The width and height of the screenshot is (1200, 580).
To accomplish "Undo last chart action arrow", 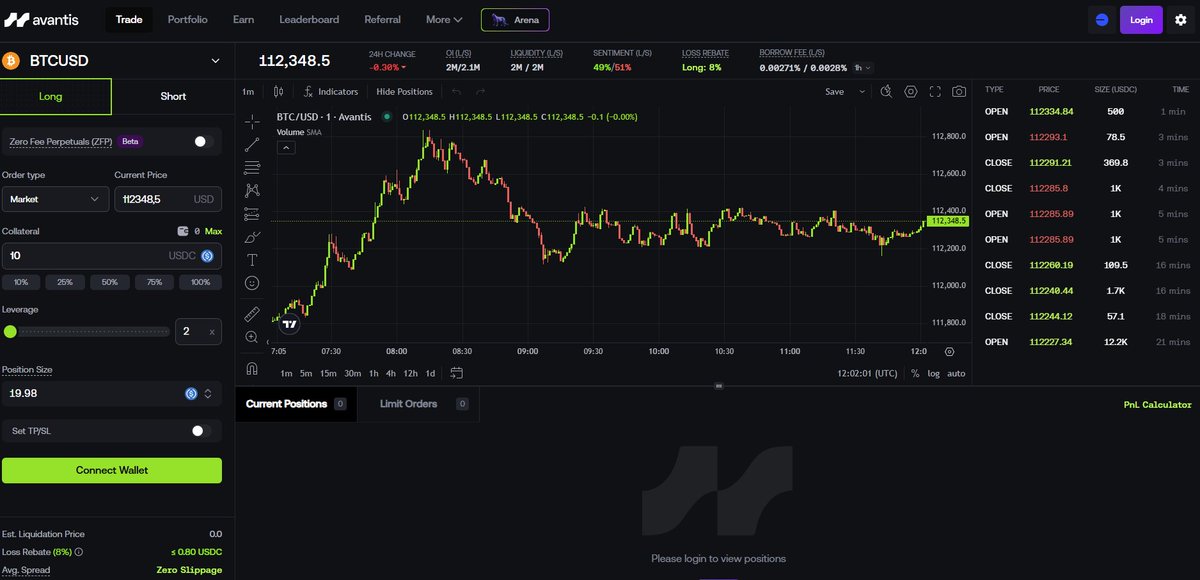I will [457, 91].
